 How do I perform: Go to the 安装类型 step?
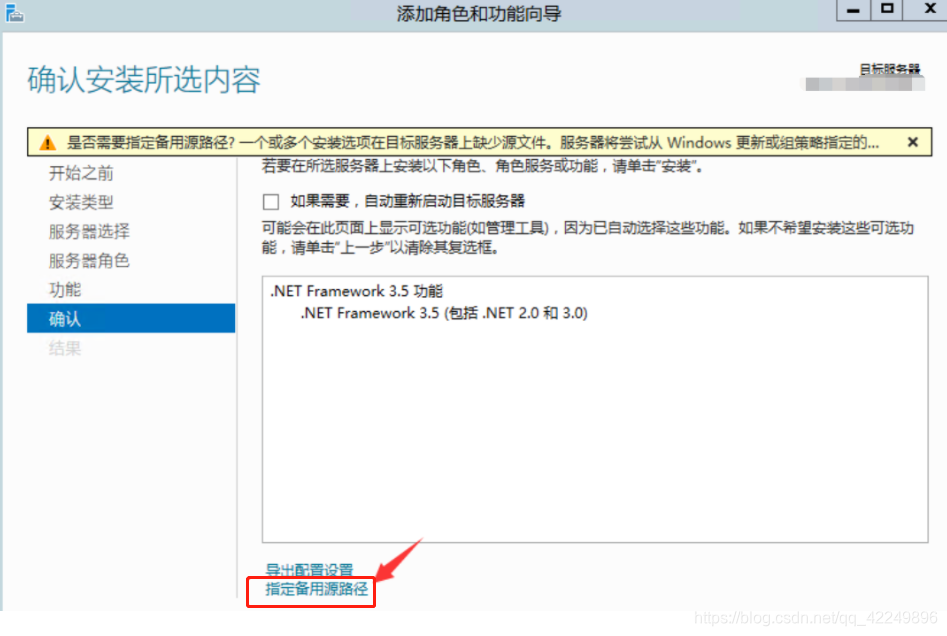(x=83, y=201)
